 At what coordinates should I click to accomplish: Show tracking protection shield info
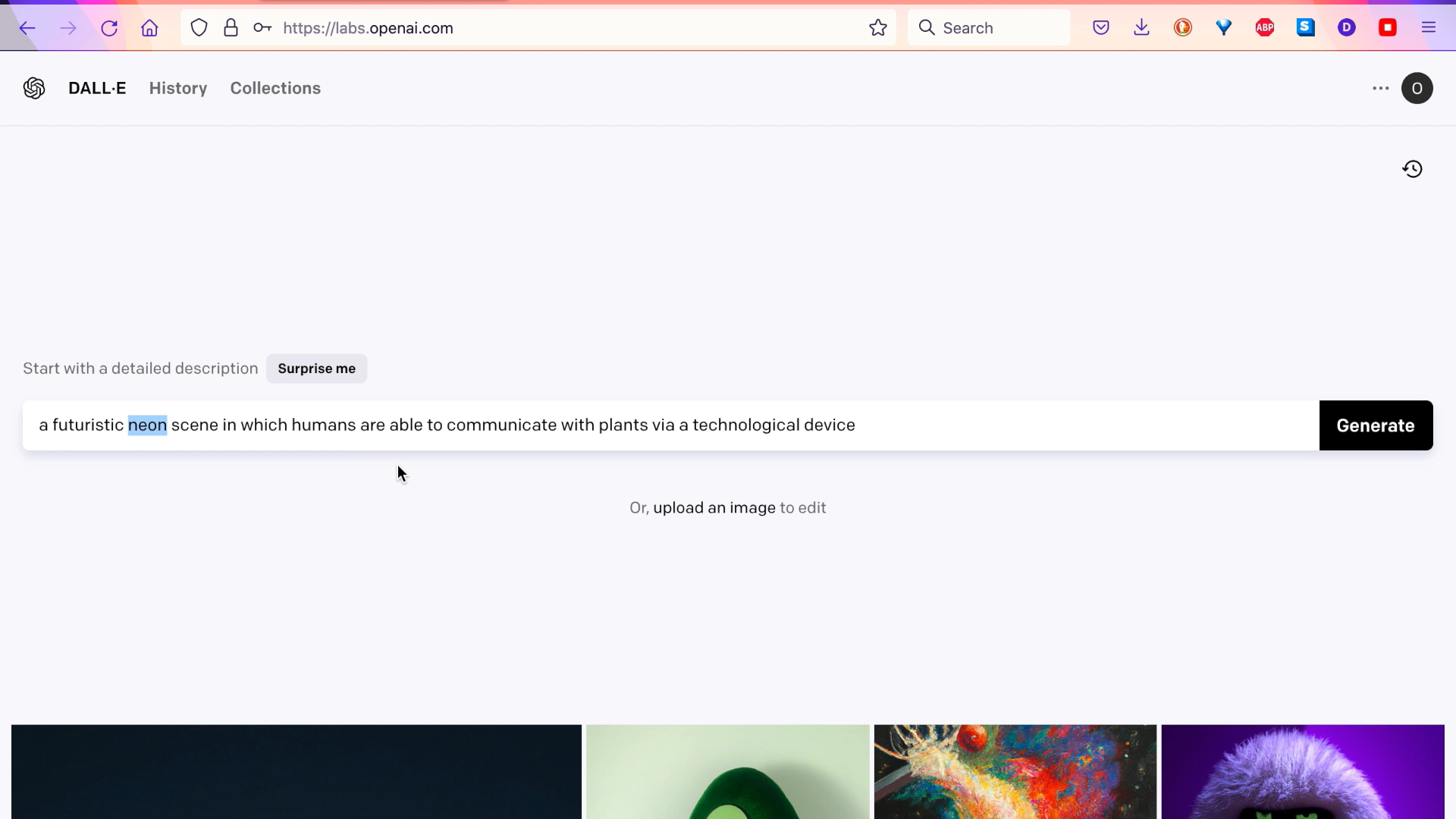199,28
